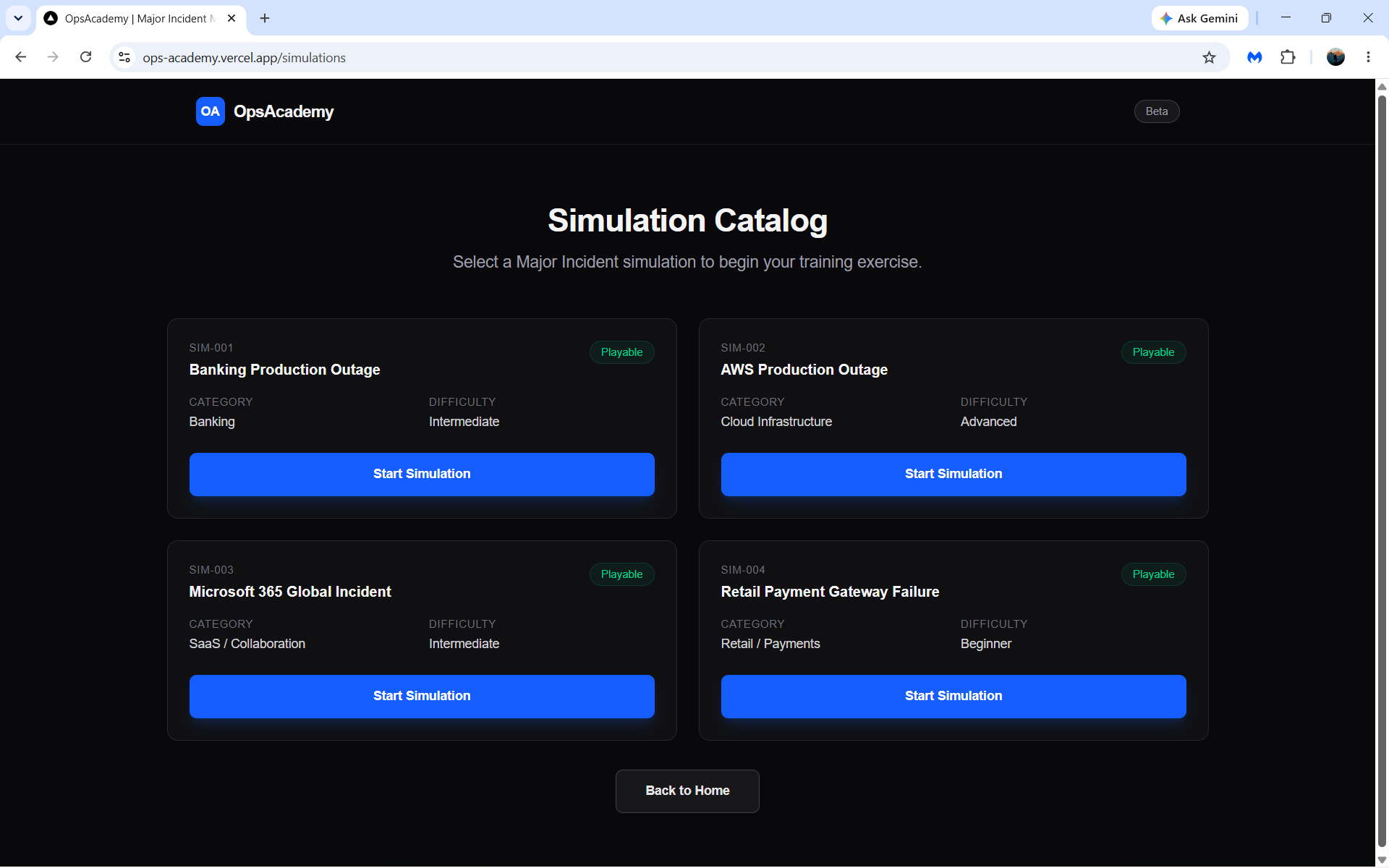Click the browser forward arrow
Viewport: 1389px width, 868px height.
53,57
